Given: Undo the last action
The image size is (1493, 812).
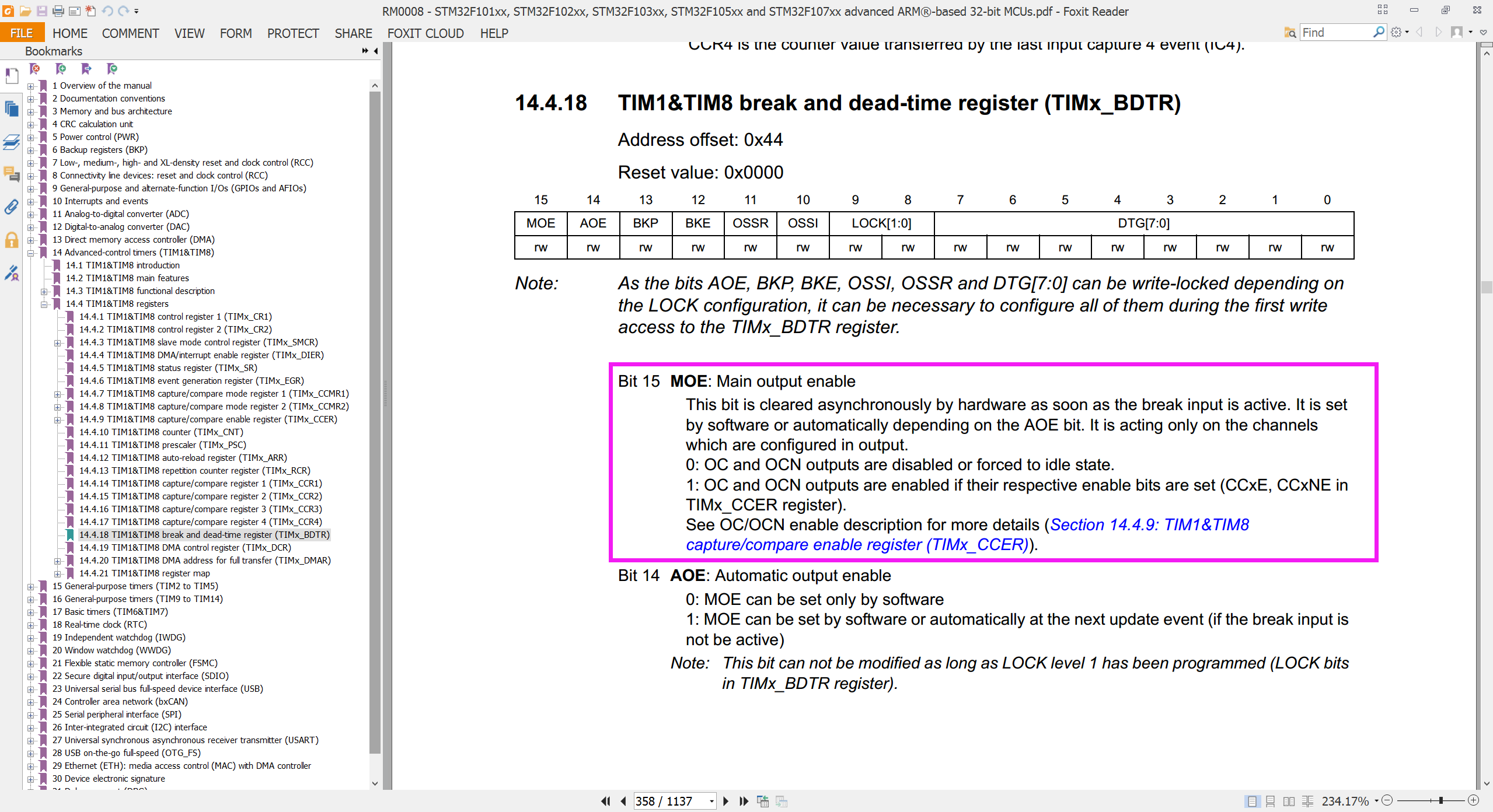Looking at the screenshot, I should [x=107, y=11].
